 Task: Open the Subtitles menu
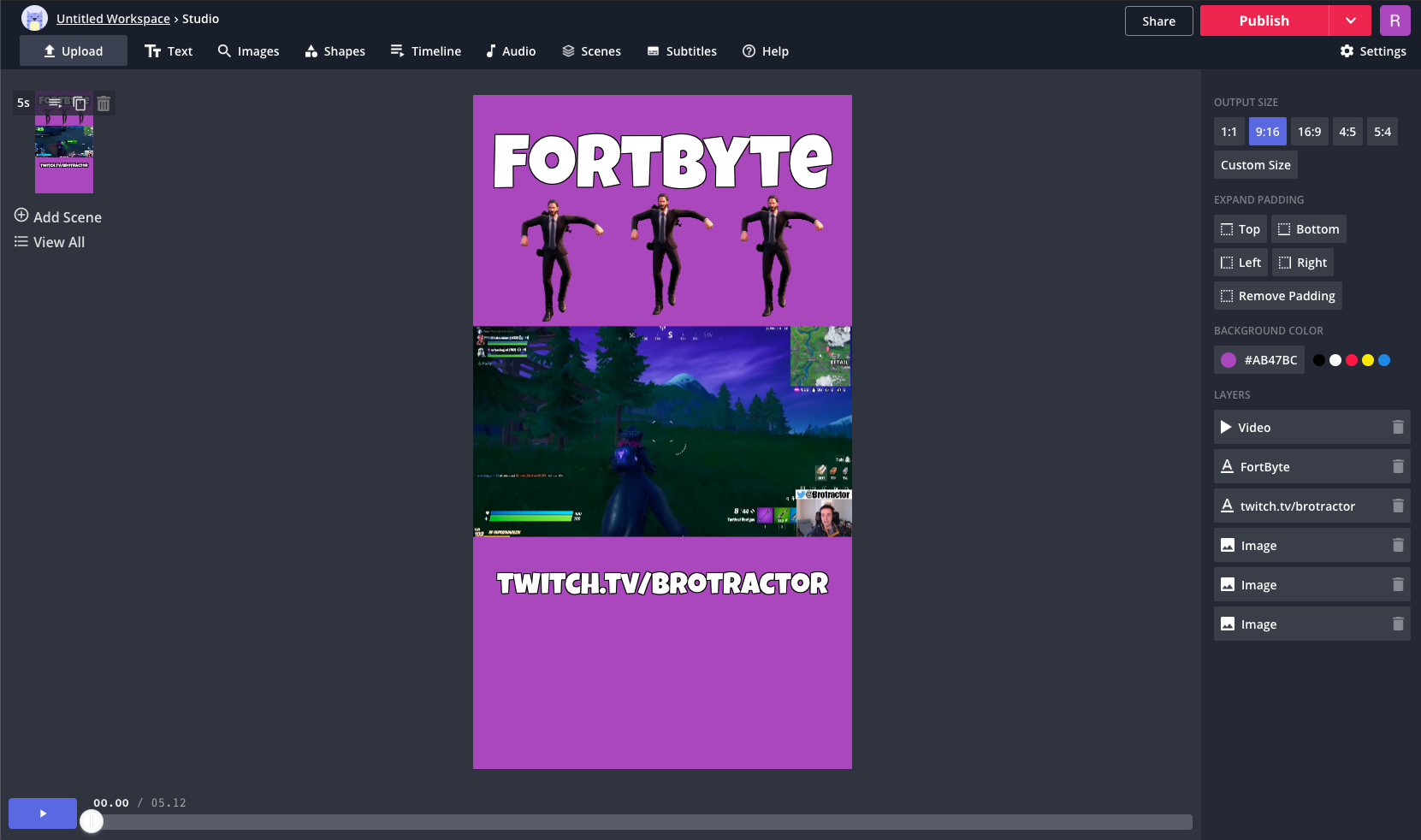[x=682, y=51]
